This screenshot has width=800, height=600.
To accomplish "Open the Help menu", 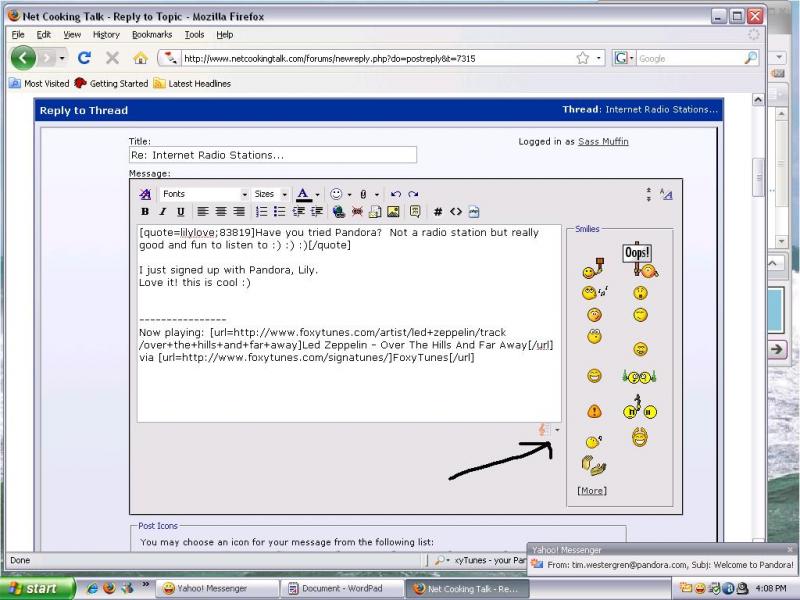I will (224, 35).
